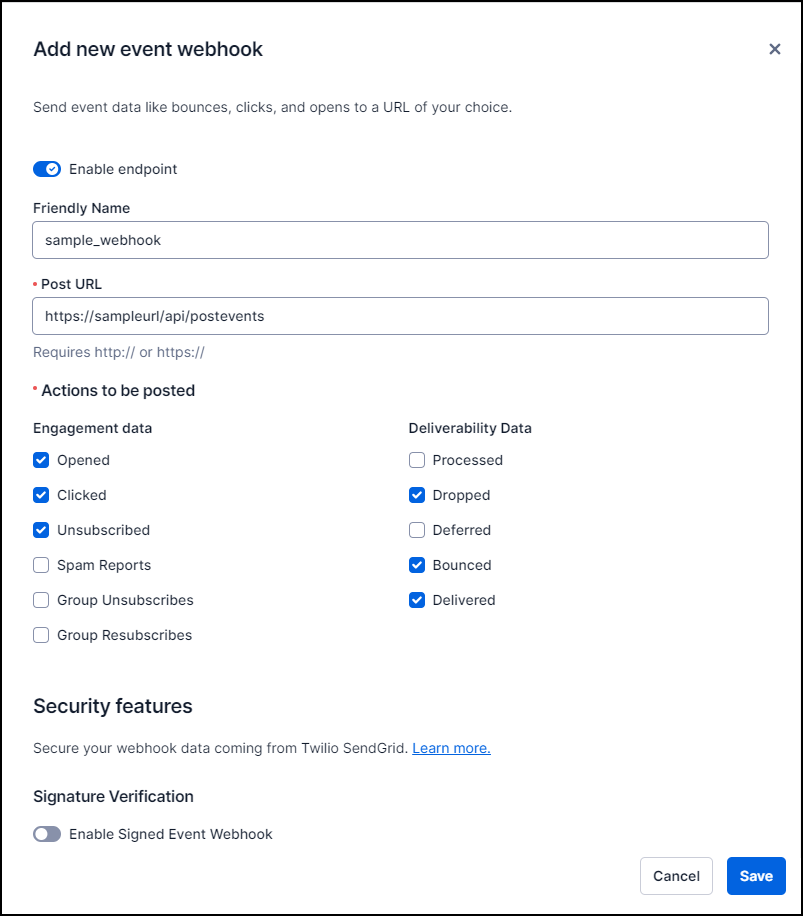
Task: Uncheck the Opened checkbox
Action: (41, 460)
